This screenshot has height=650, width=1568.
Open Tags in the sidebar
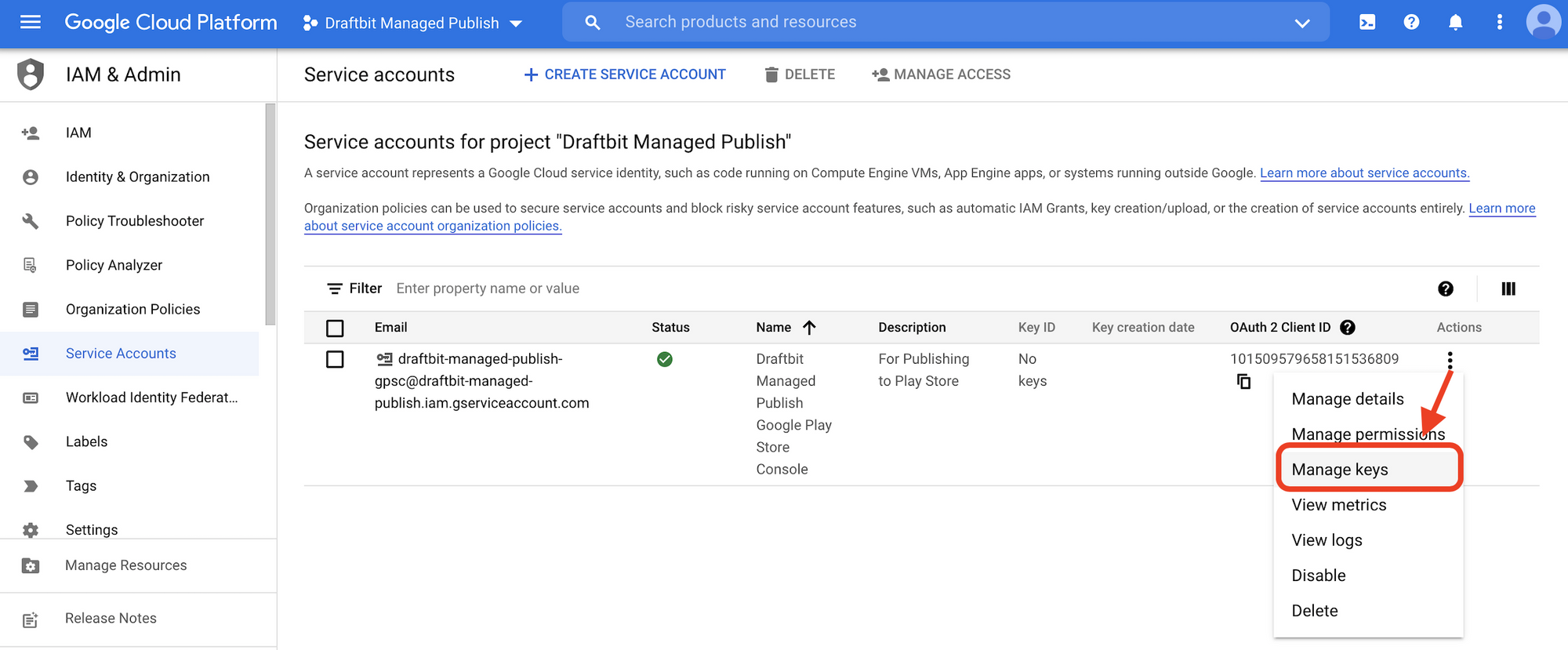[x=81, y=486]
